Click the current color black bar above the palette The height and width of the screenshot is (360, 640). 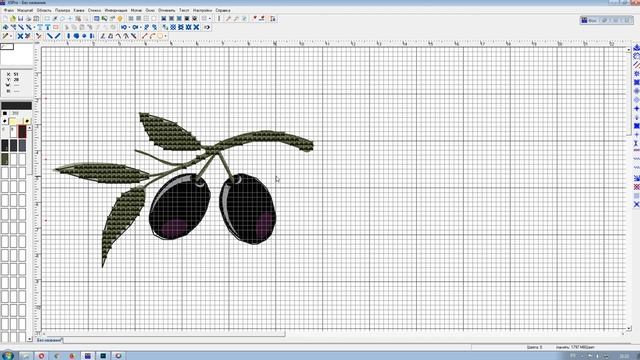click(x=16, y=106)
